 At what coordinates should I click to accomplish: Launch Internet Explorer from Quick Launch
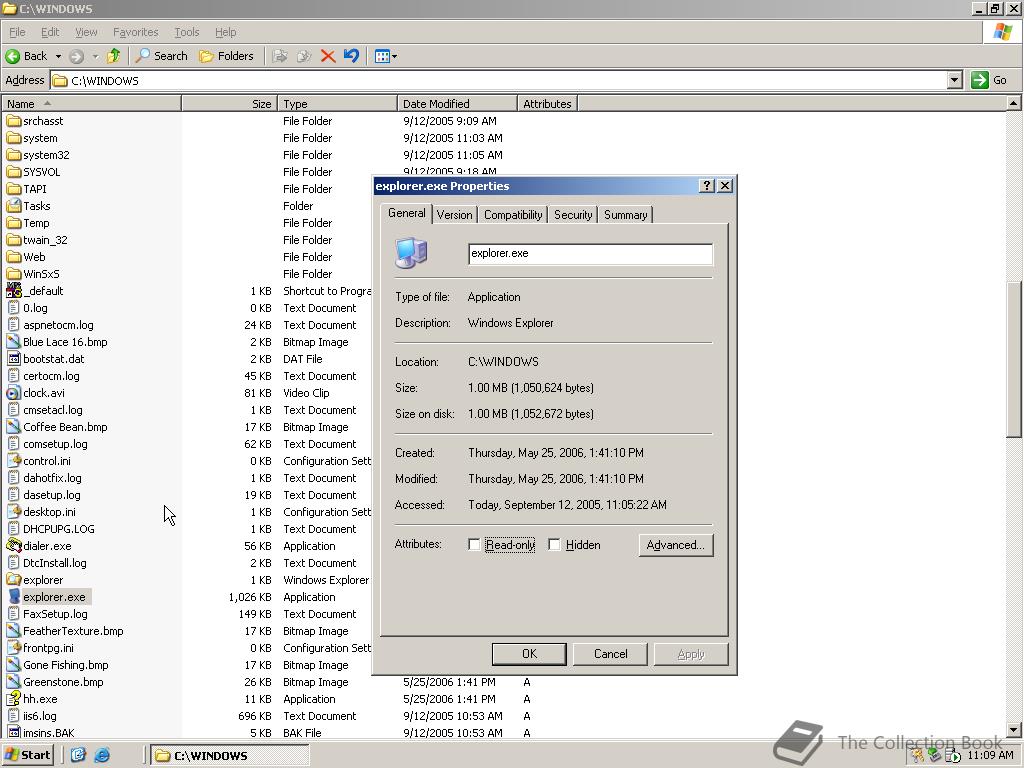(x=102, y=755)
